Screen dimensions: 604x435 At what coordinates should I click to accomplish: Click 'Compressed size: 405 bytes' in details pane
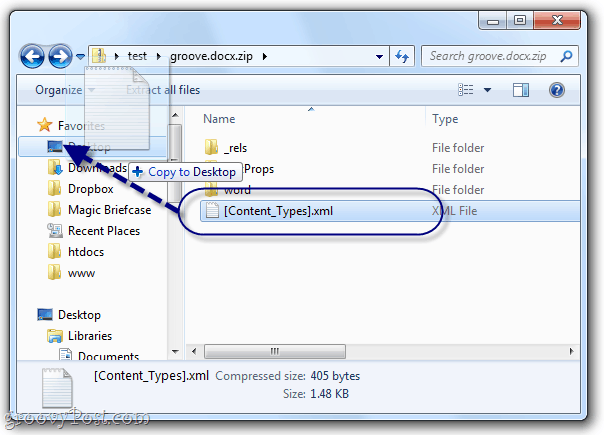pyautogui.click(x=287, y=376)
